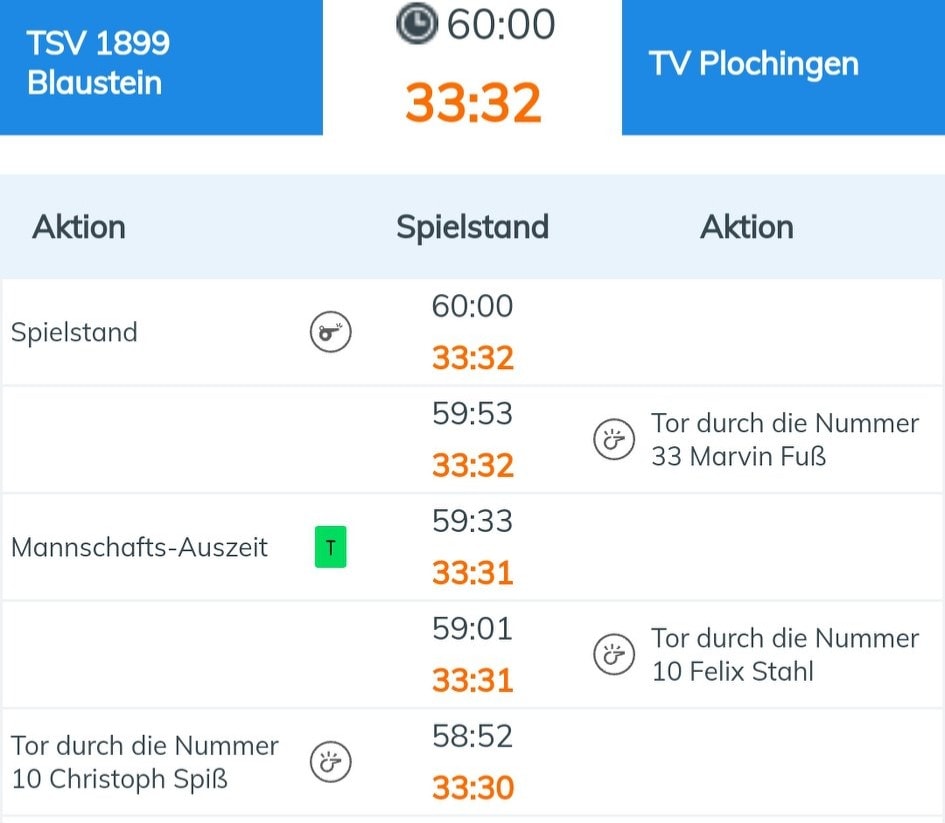Click the 58:52 timestamp with score 33:30
Image resolution: width=945 pixels, height=823 pixels.
point(472,737)
